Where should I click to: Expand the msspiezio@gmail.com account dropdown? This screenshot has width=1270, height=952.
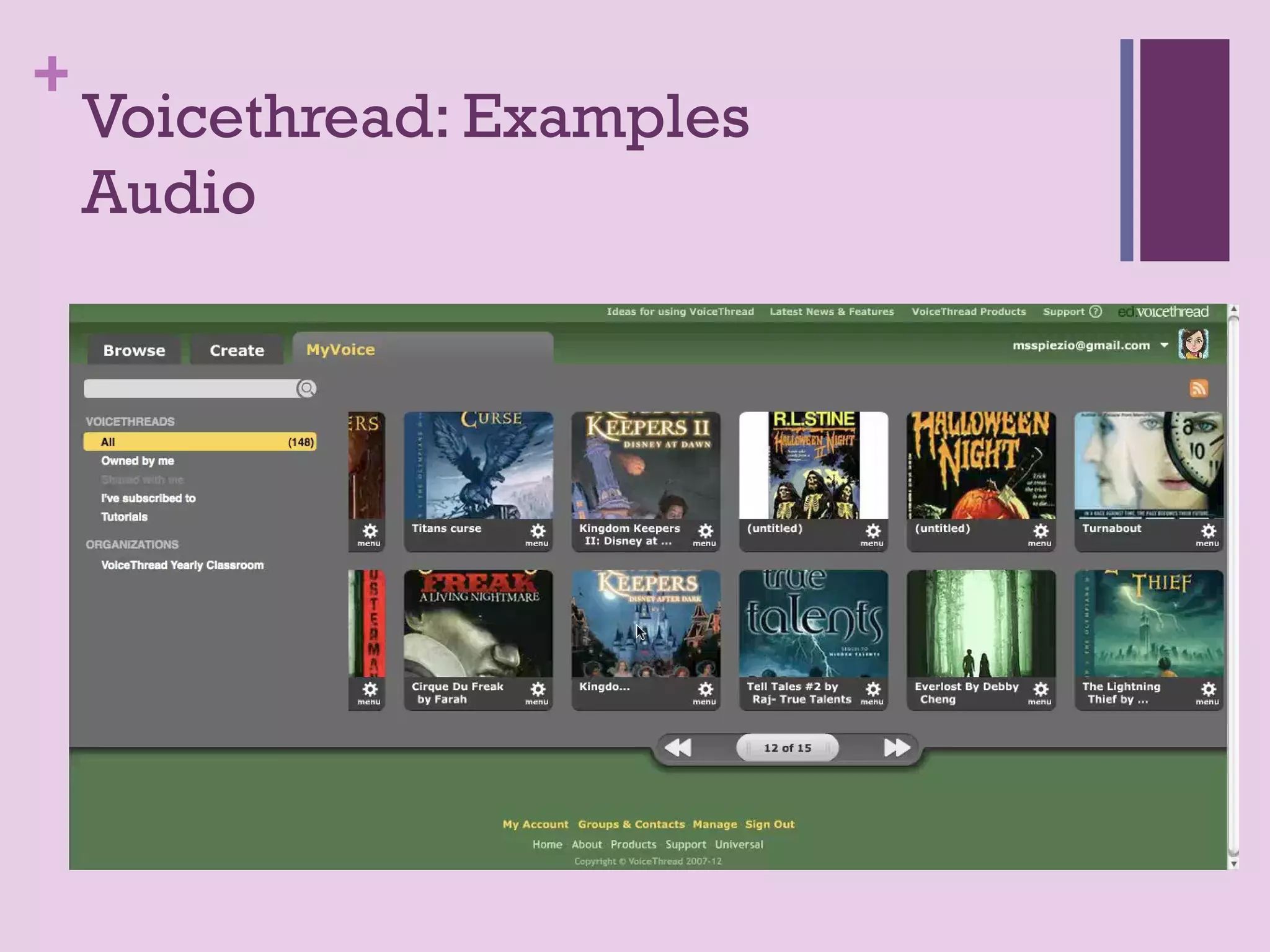[1165, 345]
